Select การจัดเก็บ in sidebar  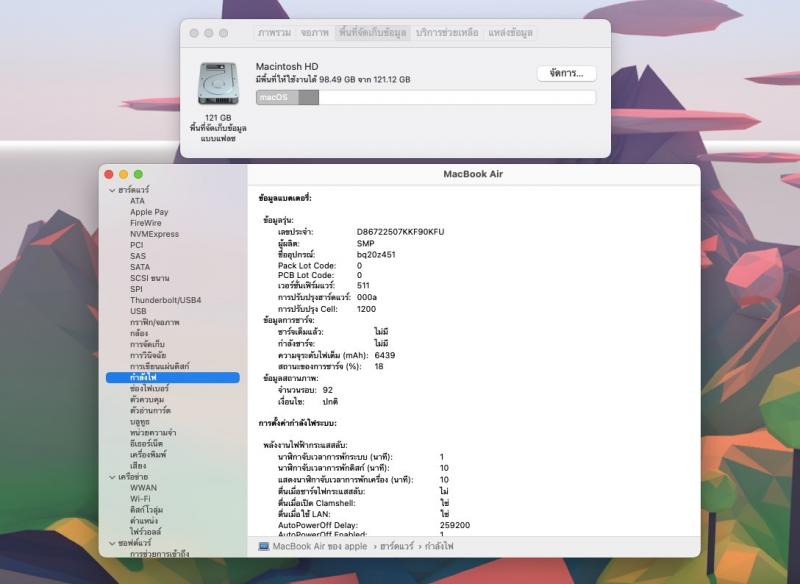(147, 344)
